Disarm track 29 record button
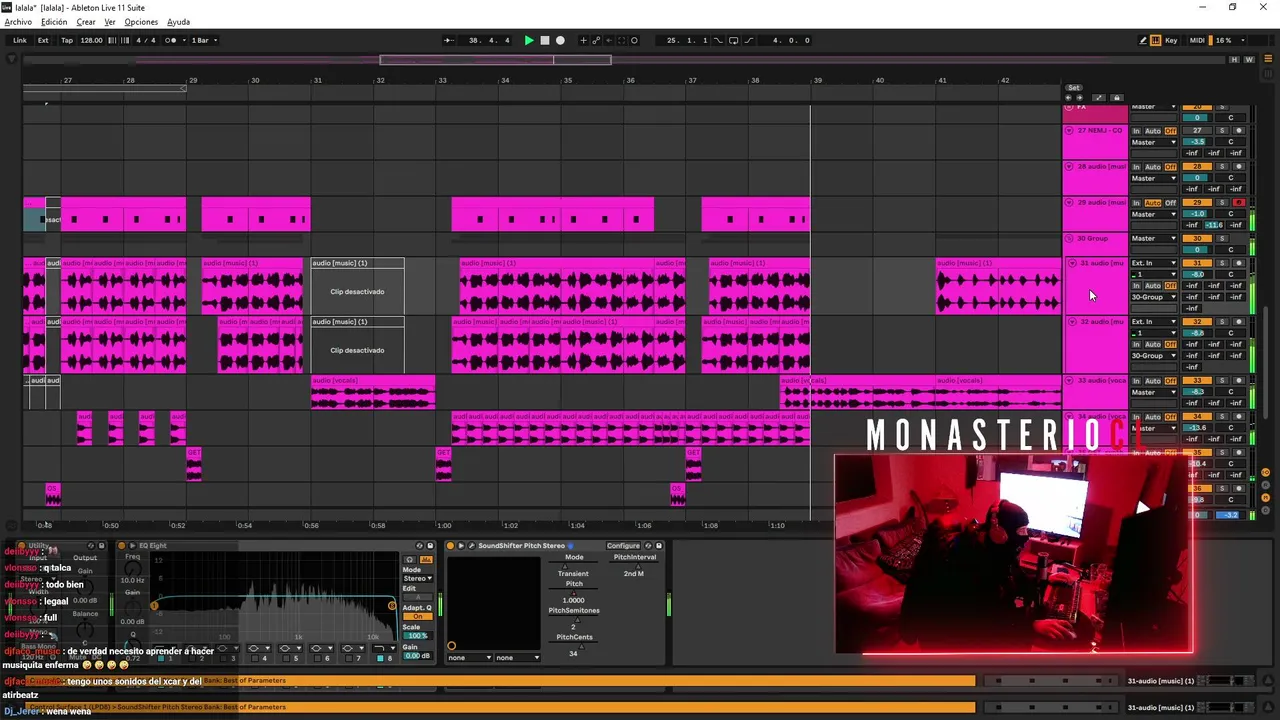This screenshot has height=720, width=1280. [1239, 203]
